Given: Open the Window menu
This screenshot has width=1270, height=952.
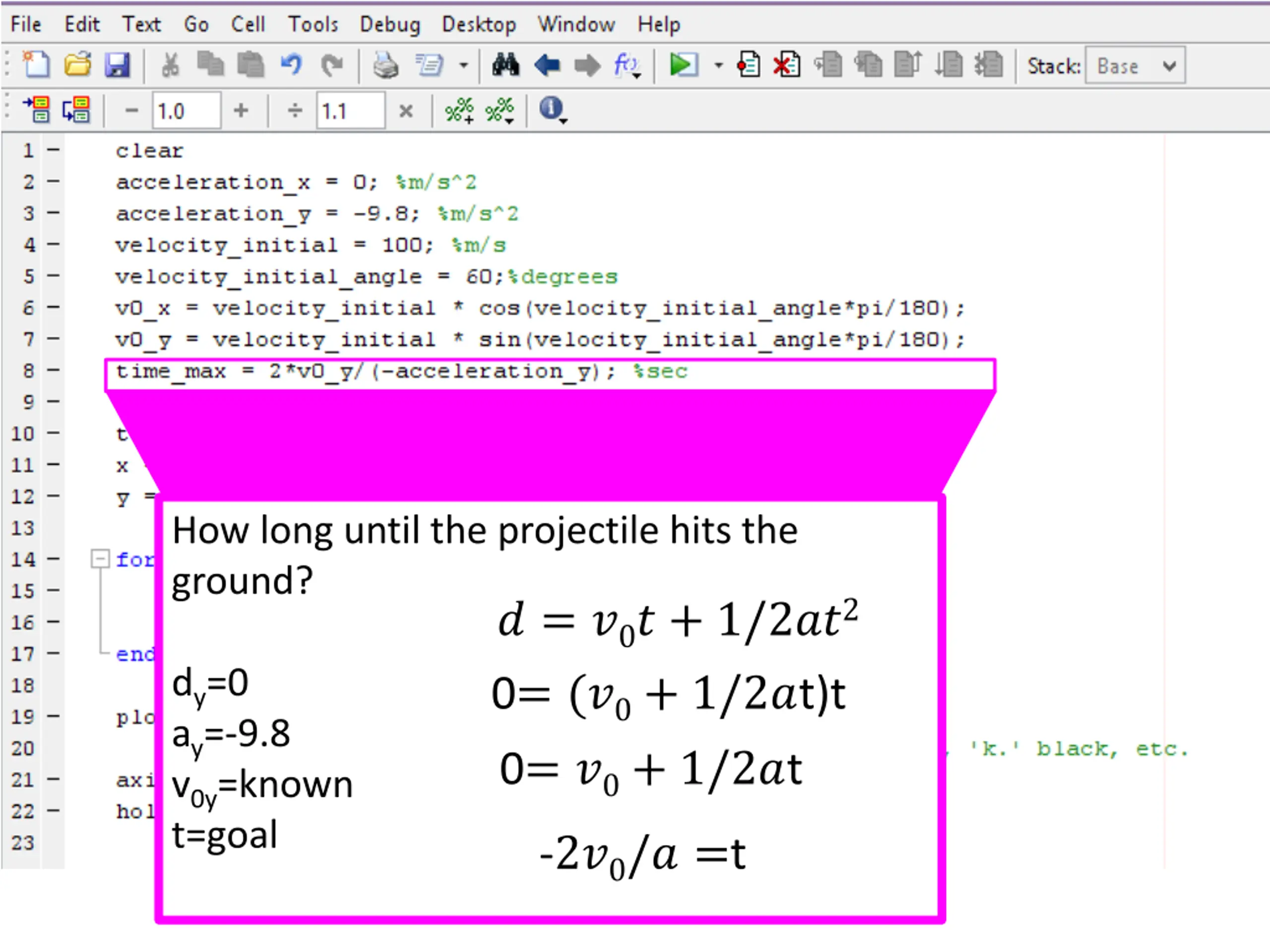Looking at the screenshot, I should pyautogui.click(x=576, y=25).
